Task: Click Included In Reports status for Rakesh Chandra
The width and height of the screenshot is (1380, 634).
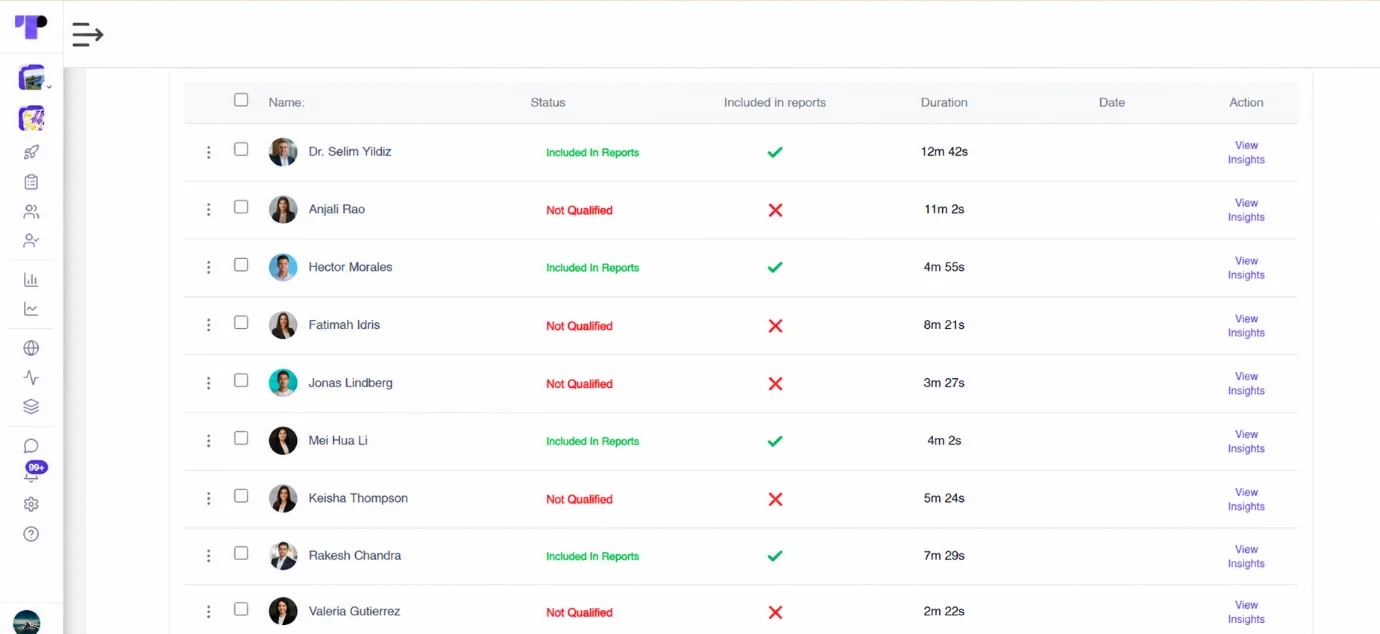Action: (x=592, y=556)
